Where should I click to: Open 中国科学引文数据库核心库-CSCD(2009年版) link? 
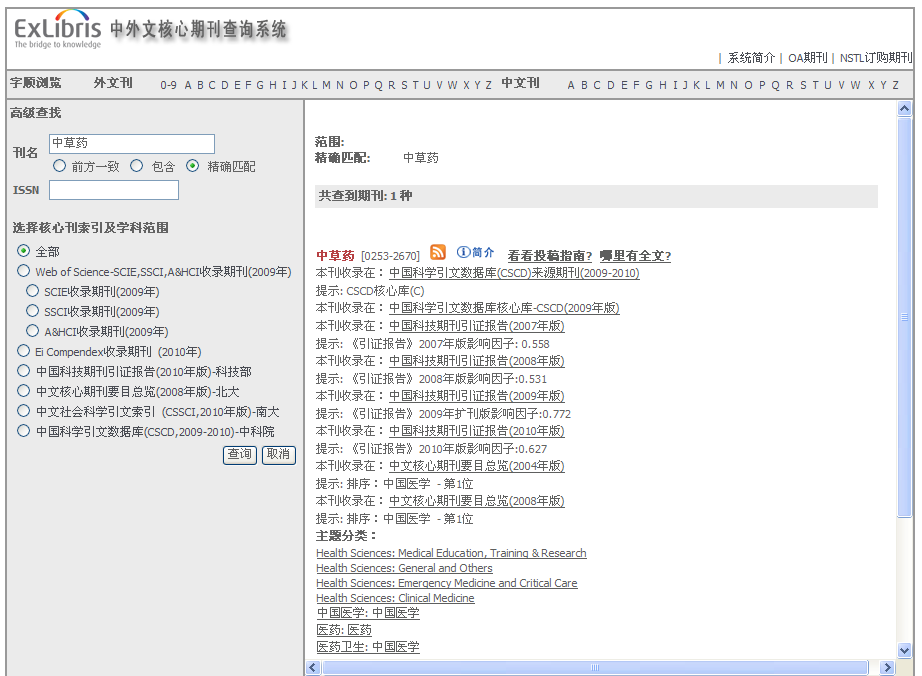(504, 308)
